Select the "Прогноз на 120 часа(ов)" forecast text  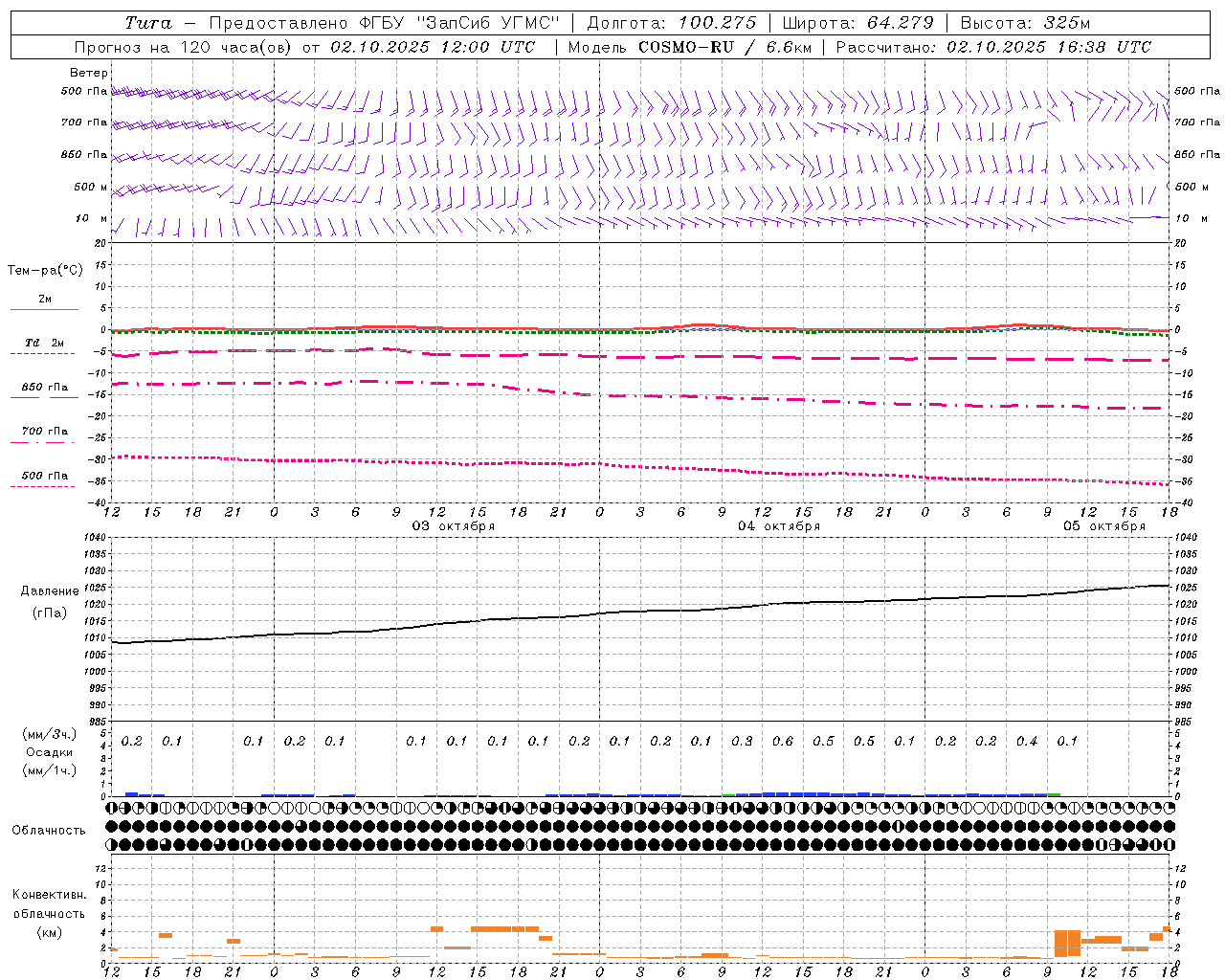point(184,47)
